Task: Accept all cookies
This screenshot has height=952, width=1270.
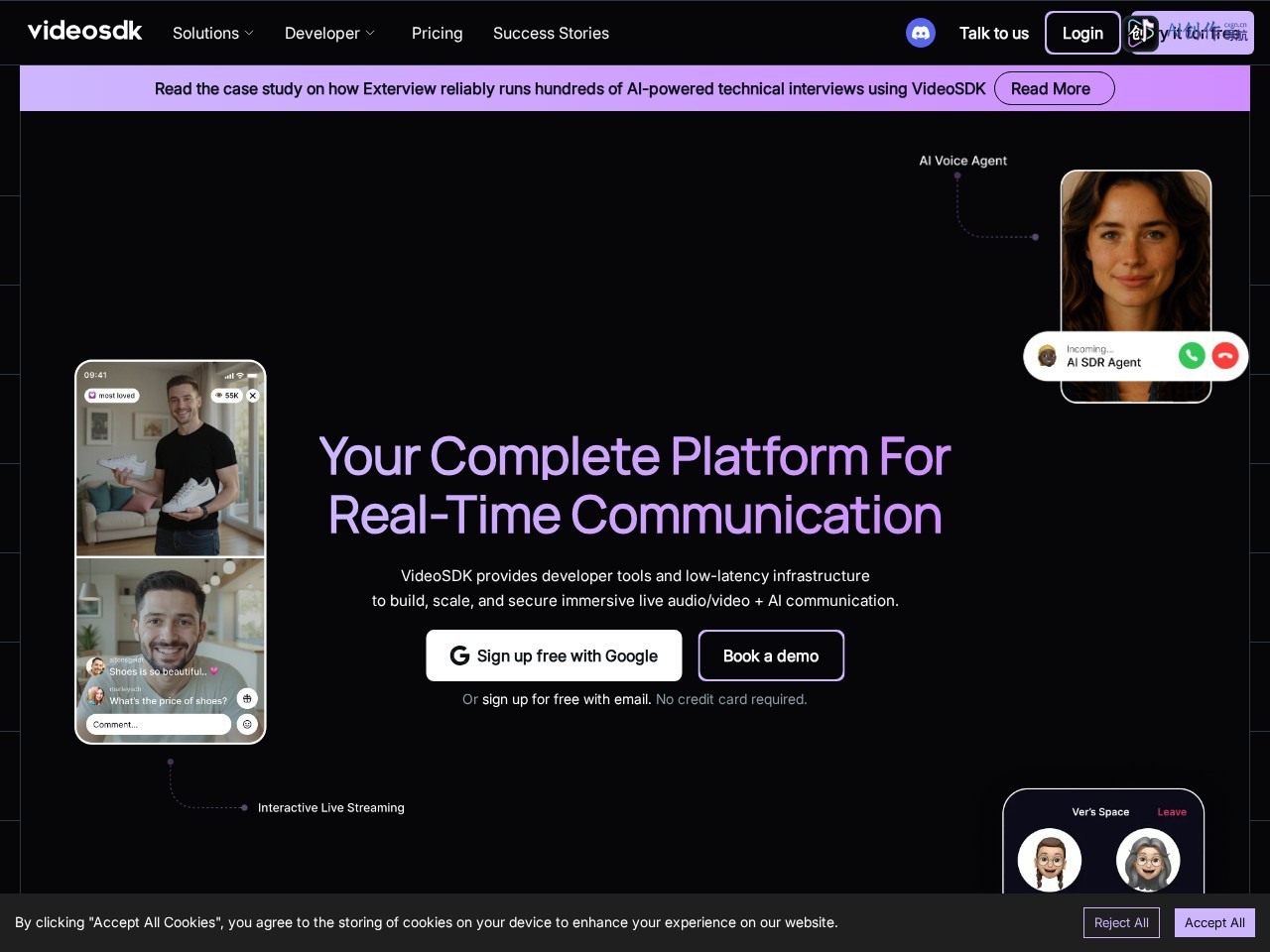Action: pyautogui.click(x=1214, y=922)
